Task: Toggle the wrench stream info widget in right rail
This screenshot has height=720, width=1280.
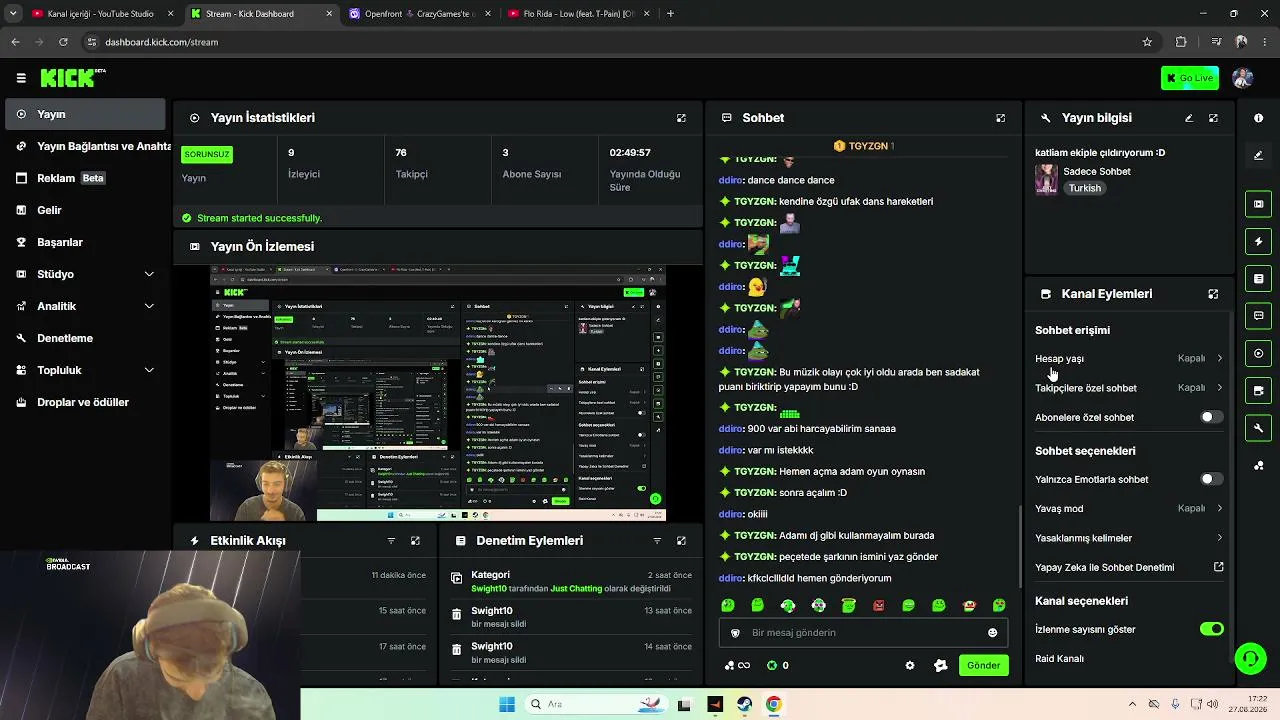Action: pyautogui.click(x=1258, y=428)
